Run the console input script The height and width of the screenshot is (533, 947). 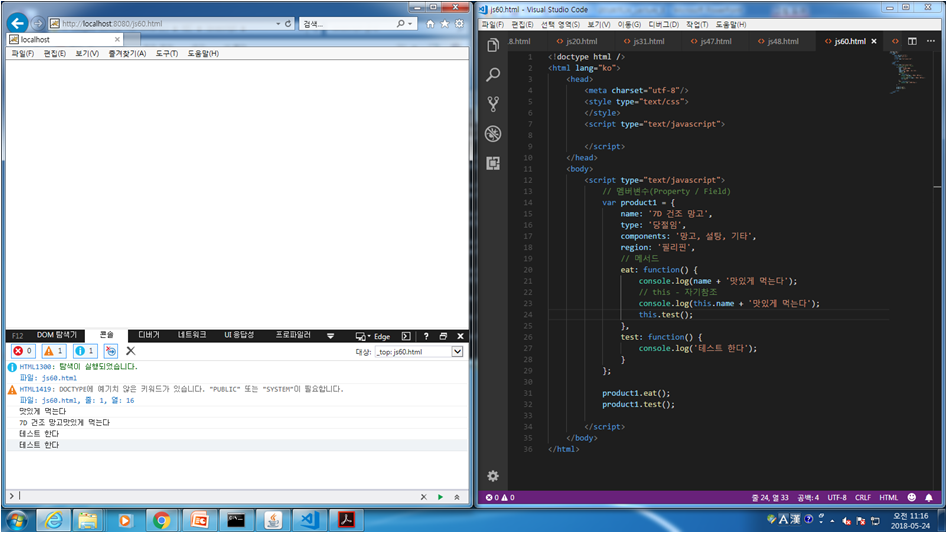(x=440, y=497)
